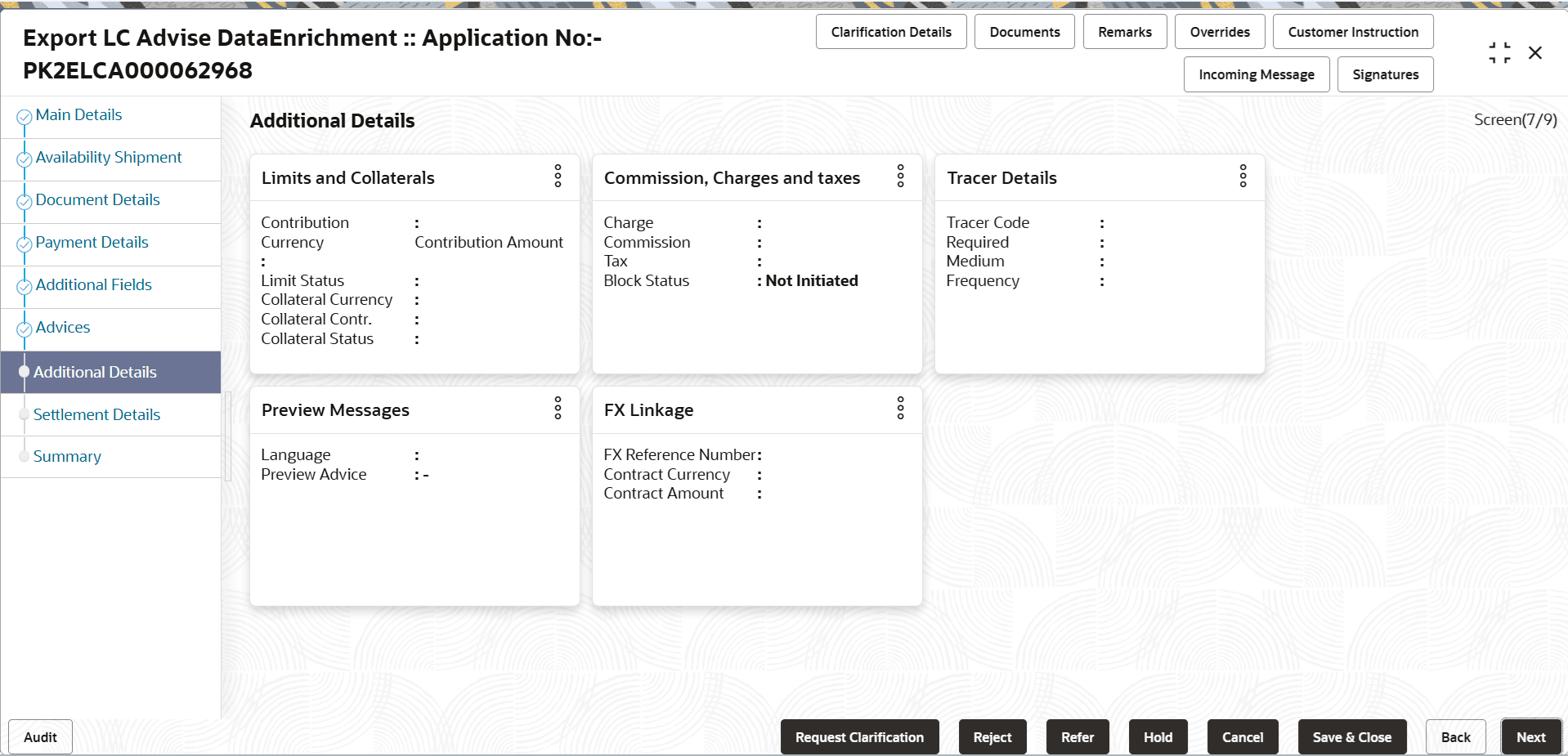
Task: Open Commission, Charges and taxes kebab menu
Action: 901,176
